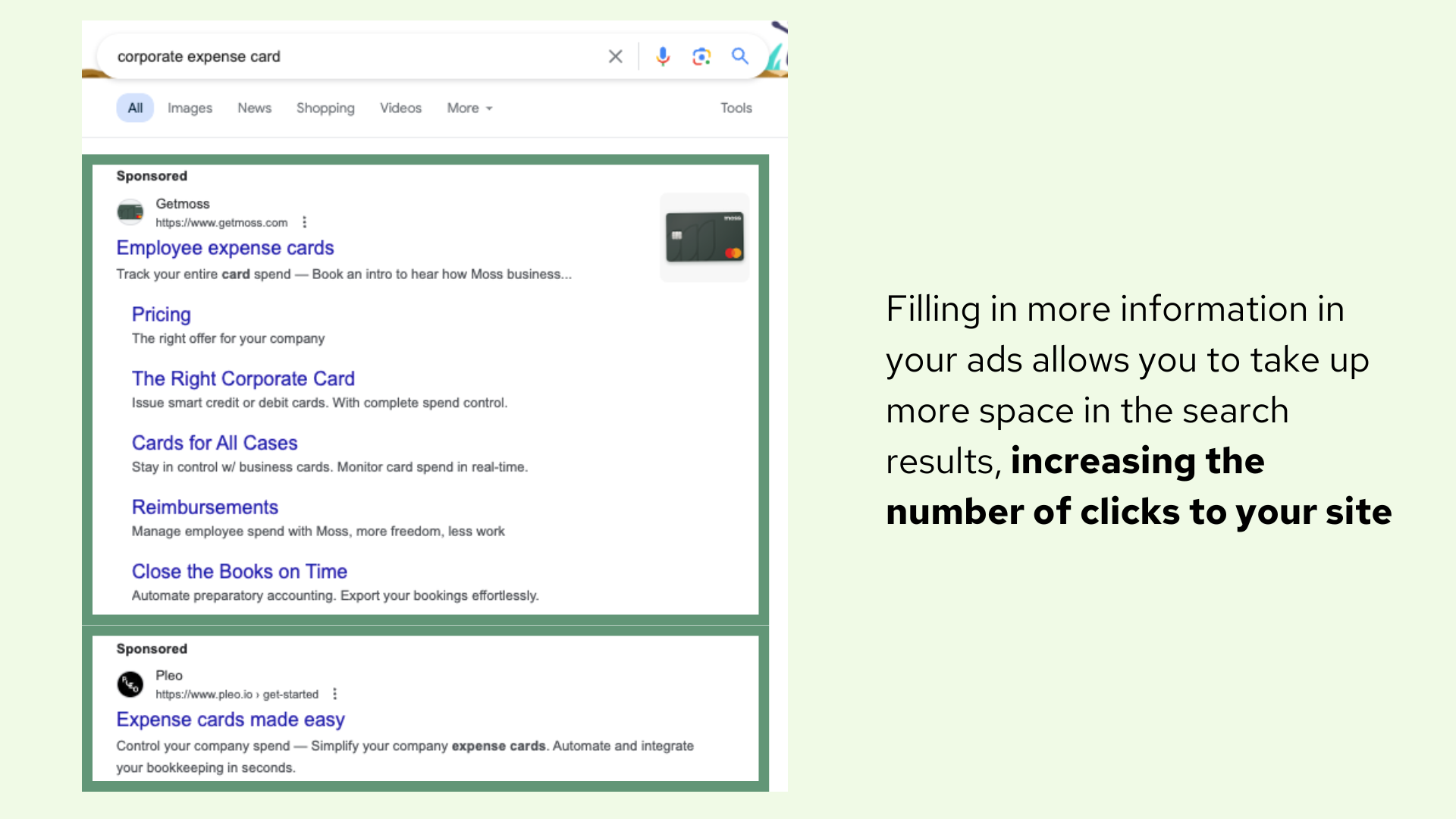Clear the search query with the X icon
Viewport: 1456px width, 819px height.
[x=615, y=56]
